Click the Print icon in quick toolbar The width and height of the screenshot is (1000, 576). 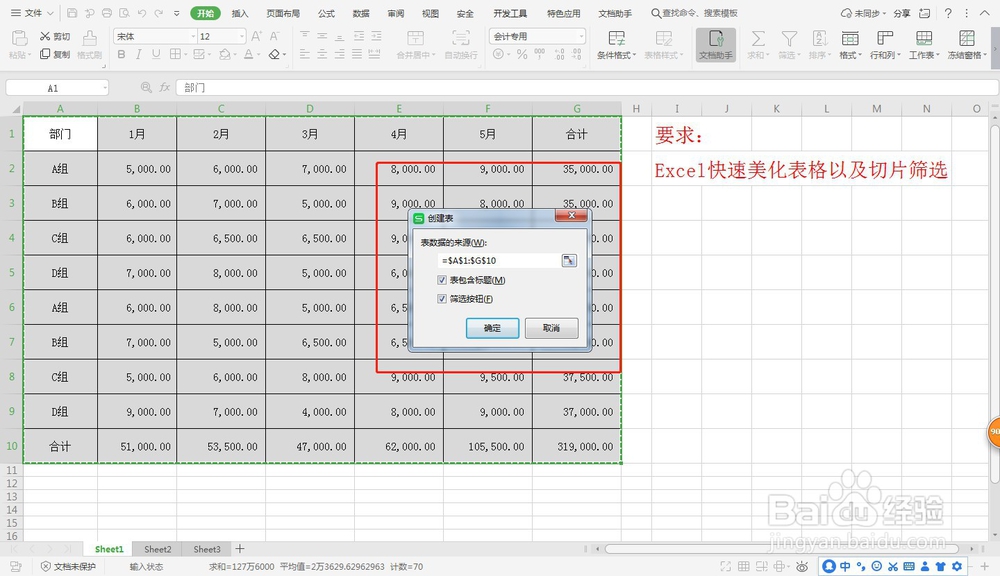pyautogui.click(x=107, y=13)
